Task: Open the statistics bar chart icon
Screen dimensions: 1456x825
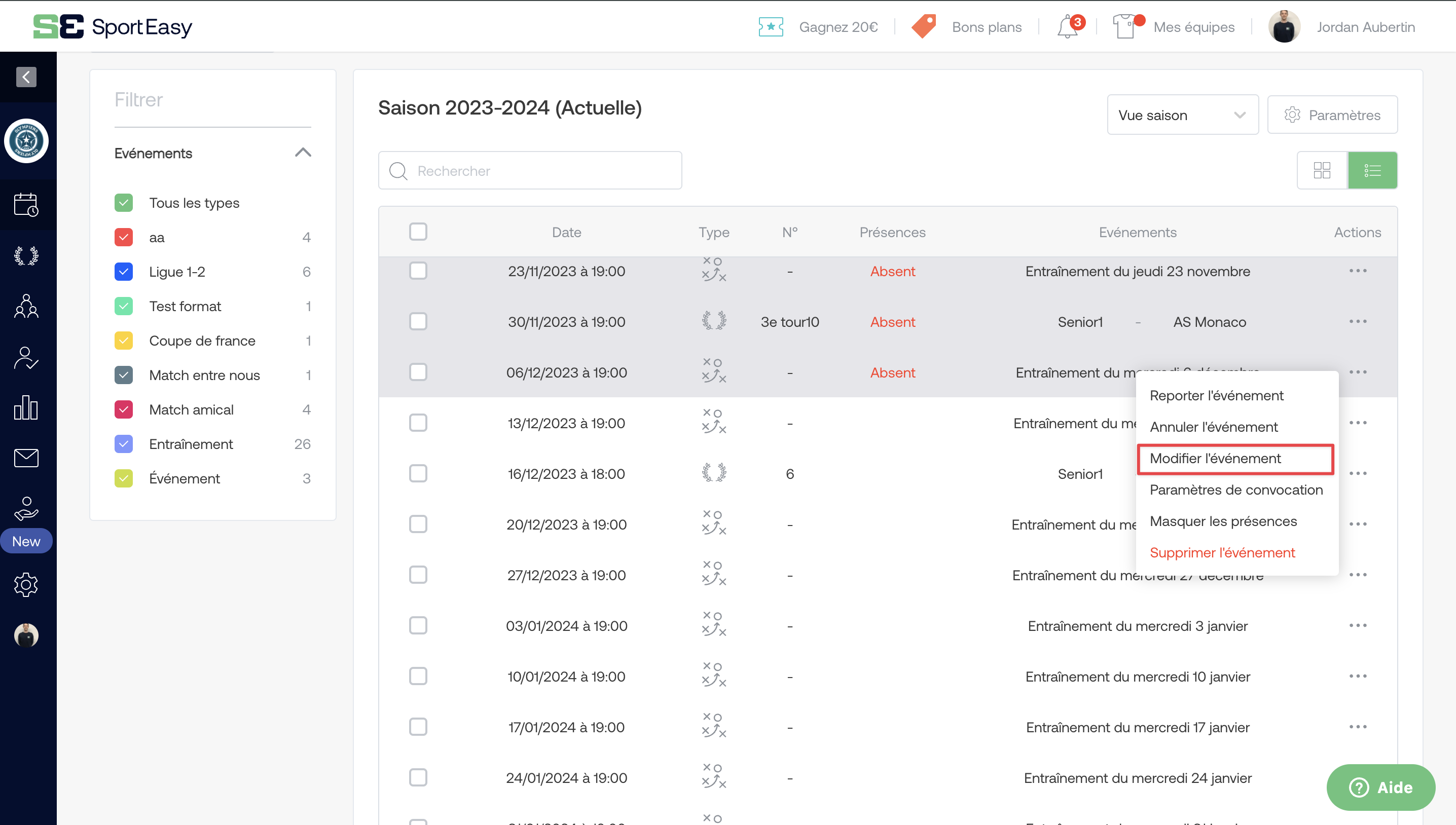Action: pos(26,408)
